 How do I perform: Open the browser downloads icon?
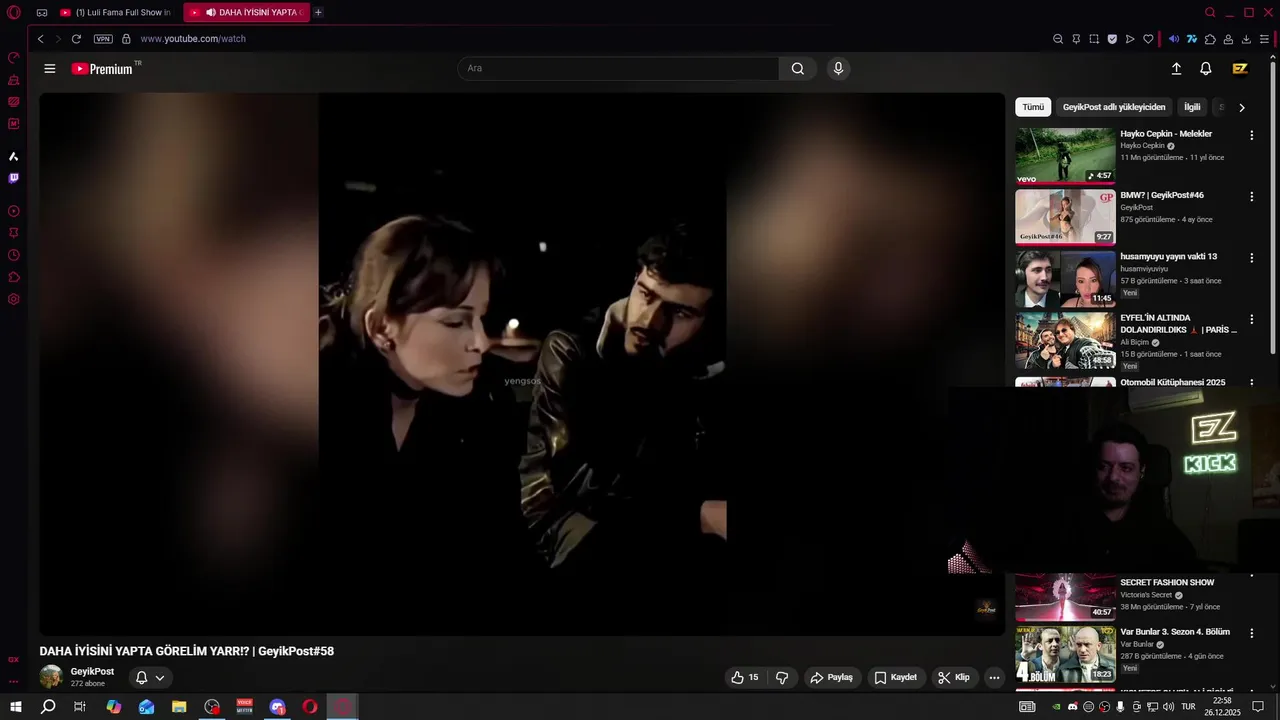tap(1246, 39)
